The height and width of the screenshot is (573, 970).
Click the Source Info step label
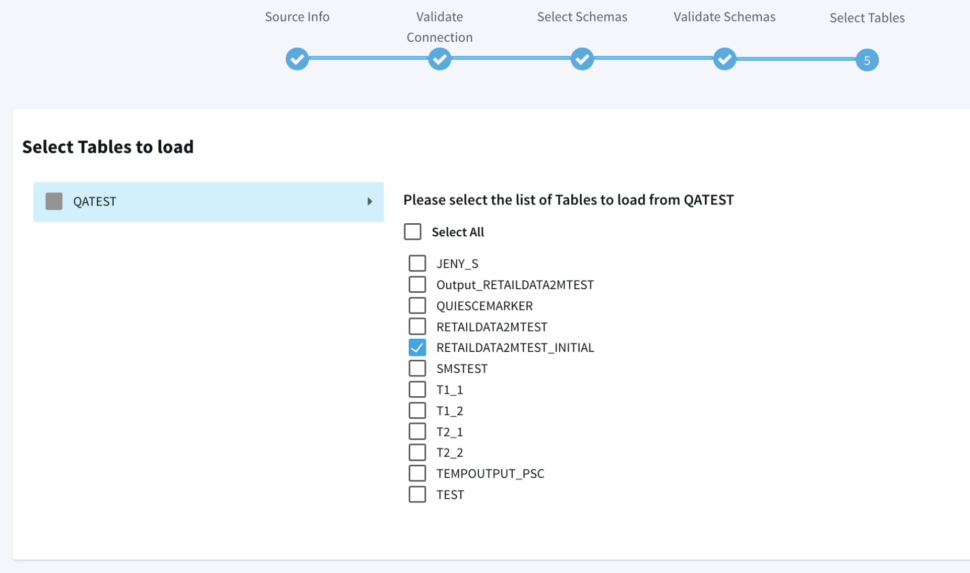coord(297,17)
